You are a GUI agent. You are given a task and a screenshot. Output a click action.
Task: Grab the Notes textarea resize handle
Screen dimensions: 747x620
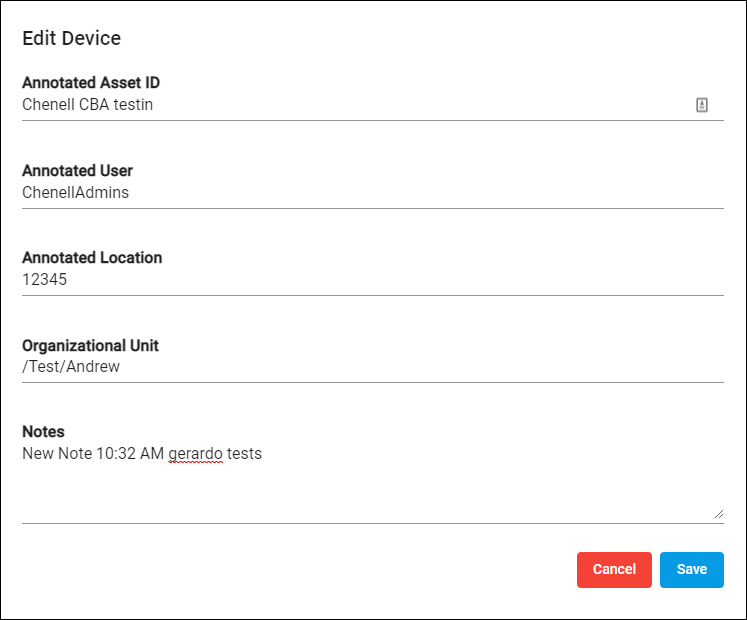point(719,514)
